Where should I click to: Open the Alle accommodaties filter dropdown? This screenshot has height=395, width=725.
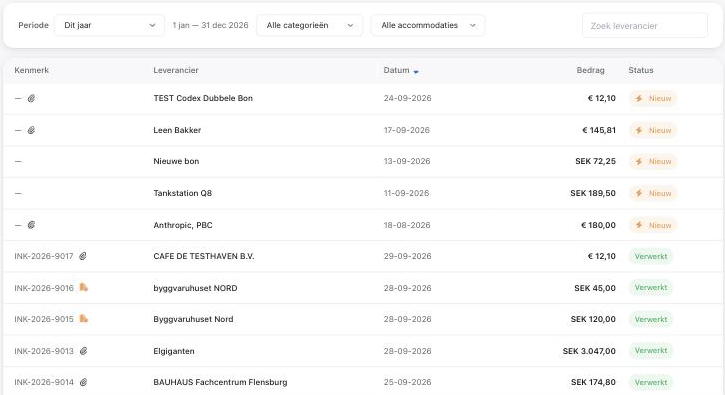[428, 25]
